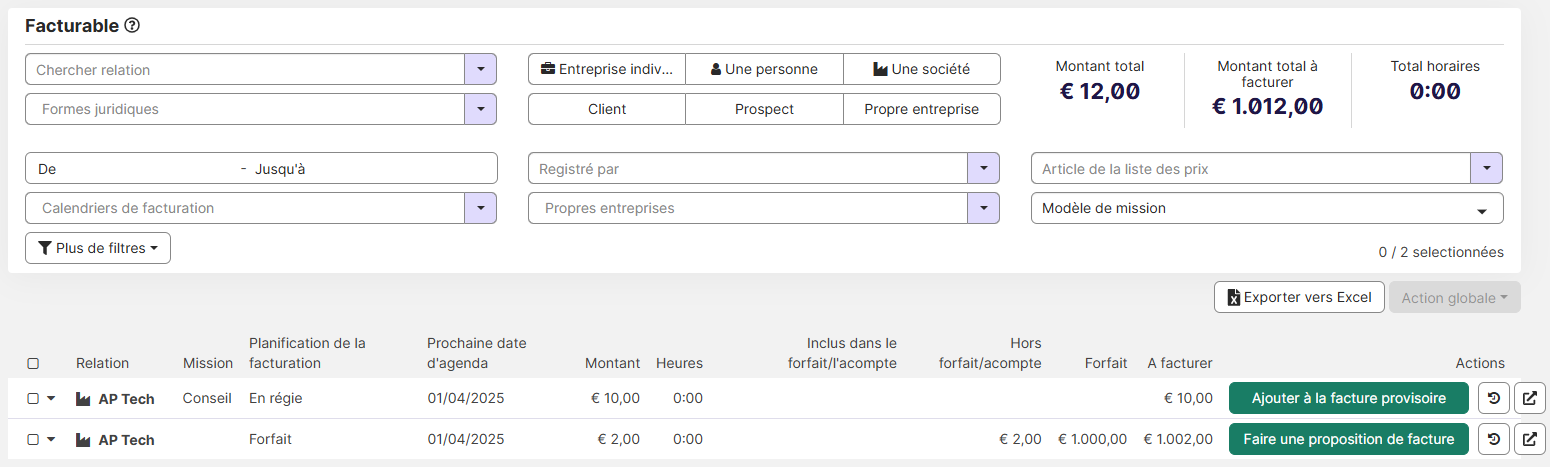This screenshot has height=467, width=1550.
Task: Open the Formes juridiques dropdown
Action: click(x=481, y=109)
